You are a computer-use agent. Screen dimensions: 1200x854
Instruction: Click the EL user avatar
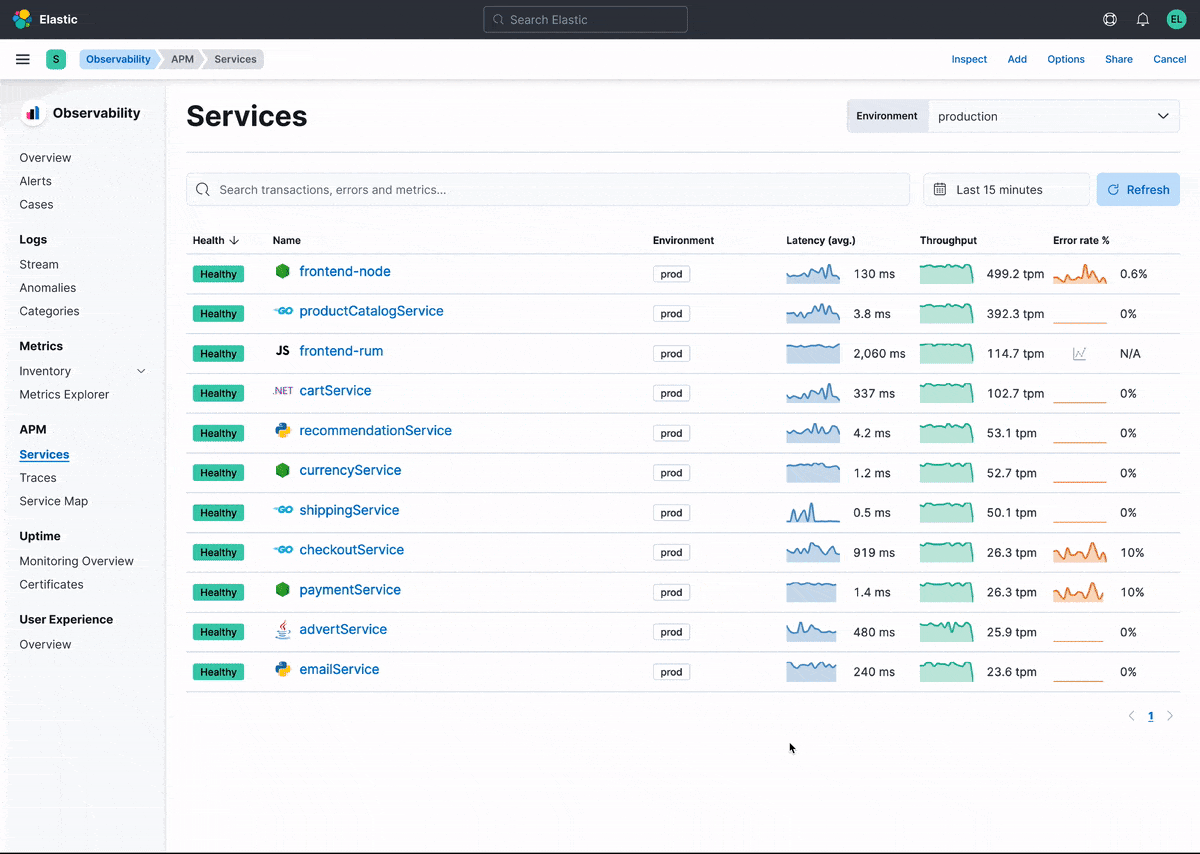pyautogui.click(x=1176, y=19)
